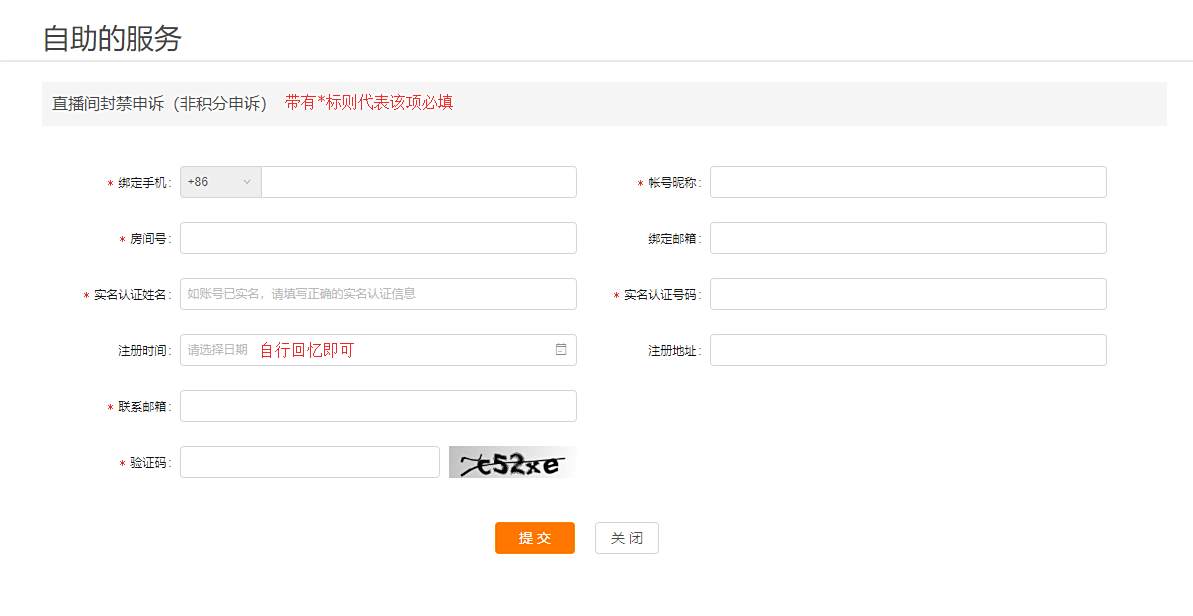Focus the 注册地址 input field
The height and width of the screenshot is (616, 1193).
point(908,350)
